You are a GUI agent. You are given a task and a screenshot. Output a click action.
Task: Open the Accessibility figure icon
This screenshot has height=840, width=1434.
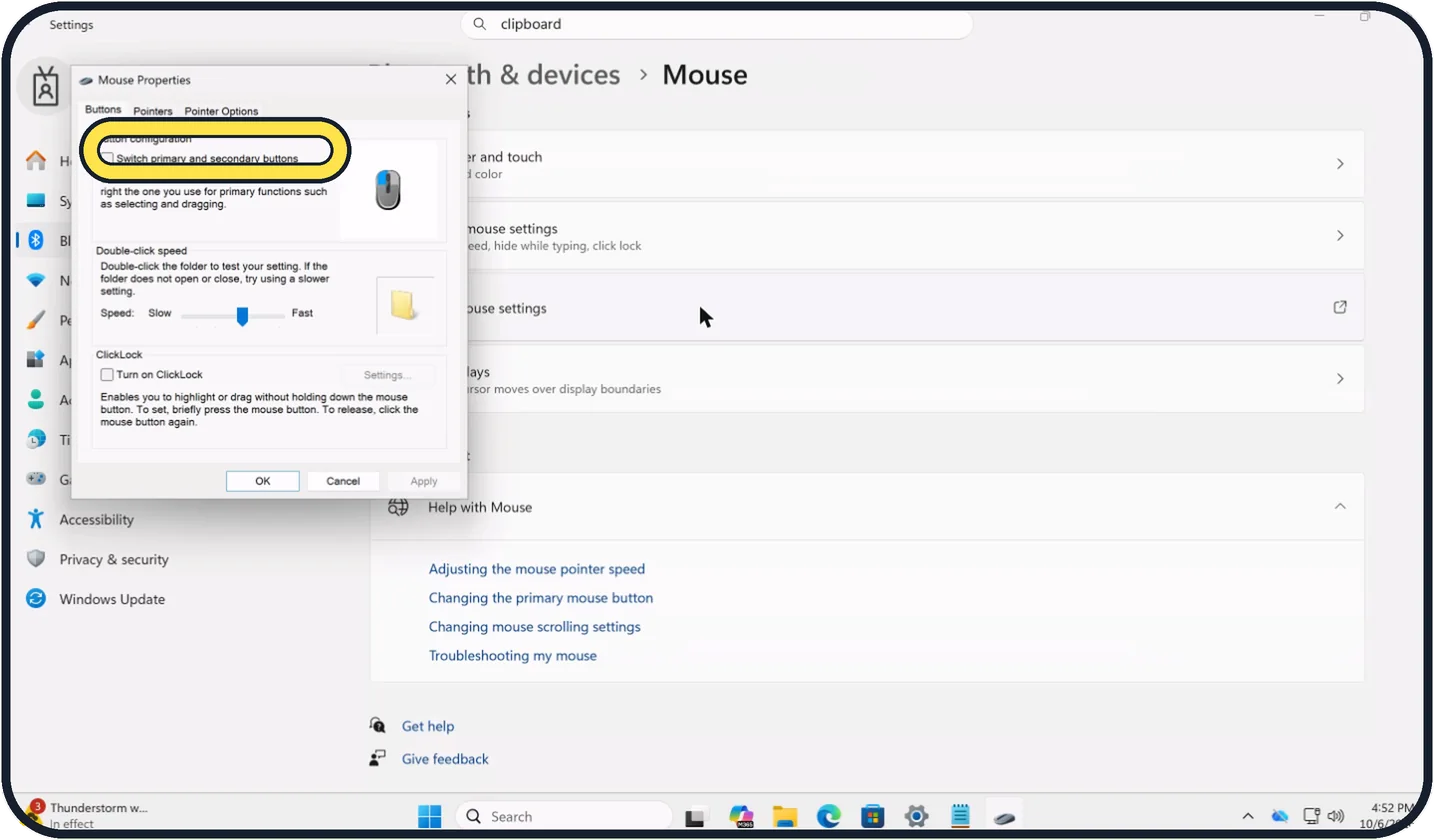[x=36, y=519]
